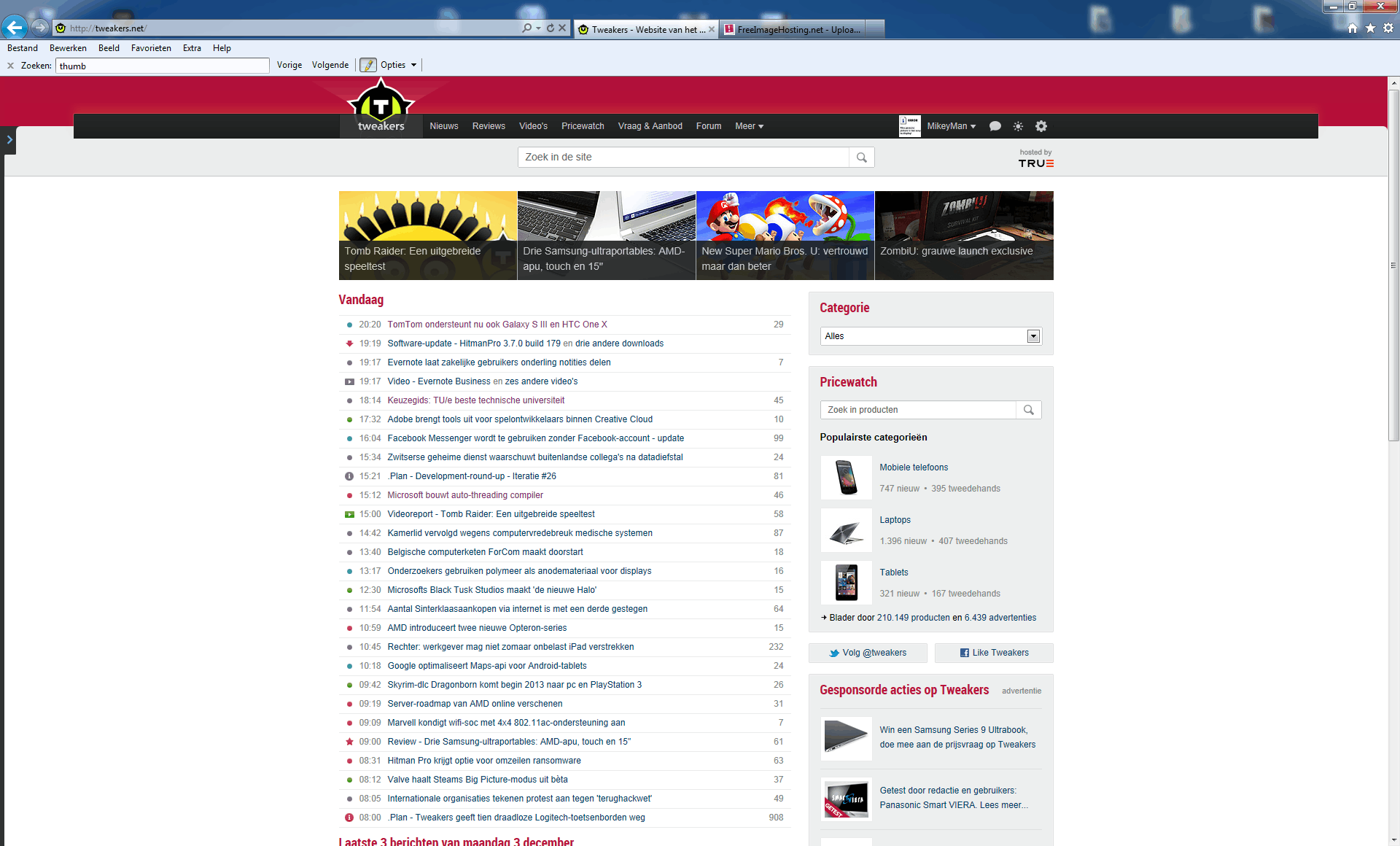
Task: Click the ZombiU launch exclusive thumbnail
Action: coord(963,235)
